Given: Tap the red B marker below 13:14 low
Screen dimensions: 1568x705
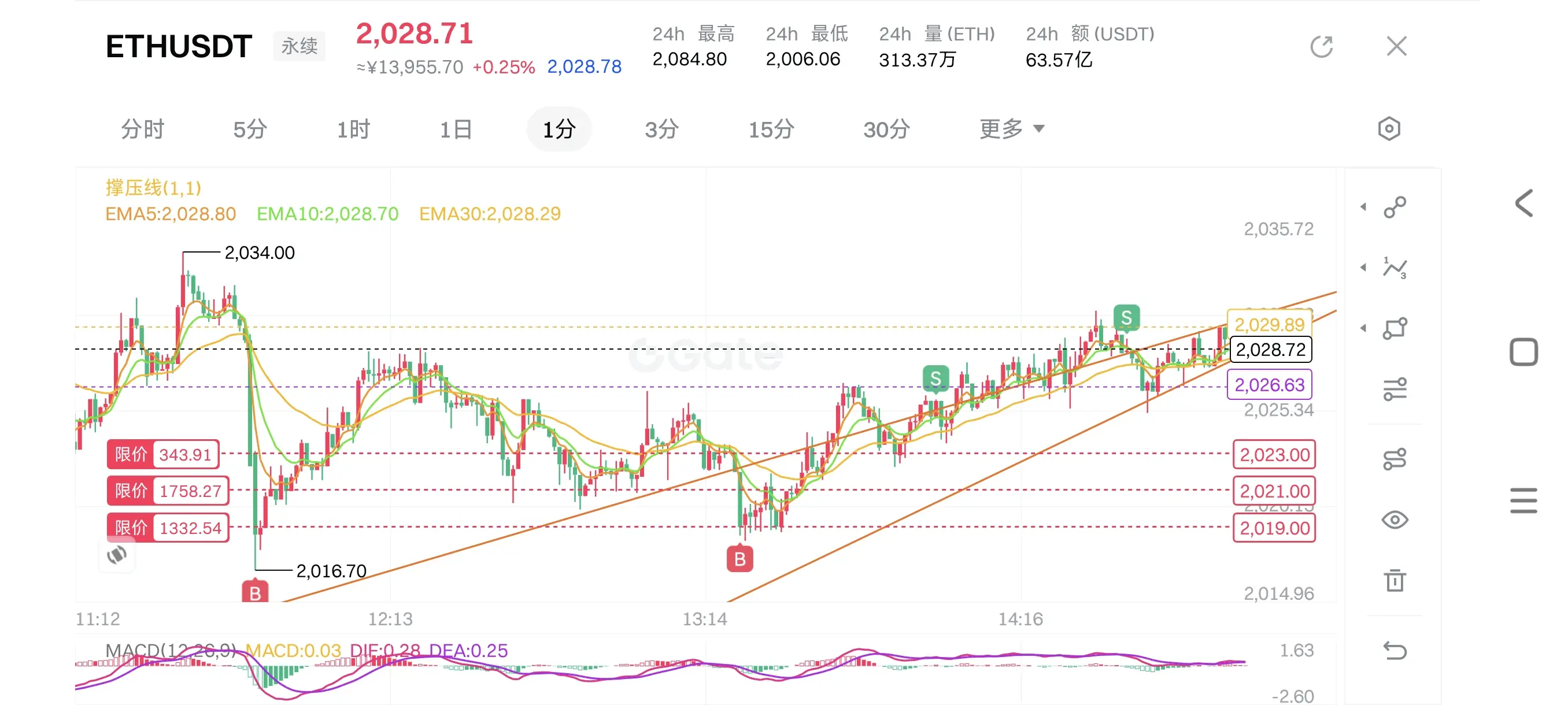Looking at the screenshot, I should pyautogui.click(x=739, y=558).
